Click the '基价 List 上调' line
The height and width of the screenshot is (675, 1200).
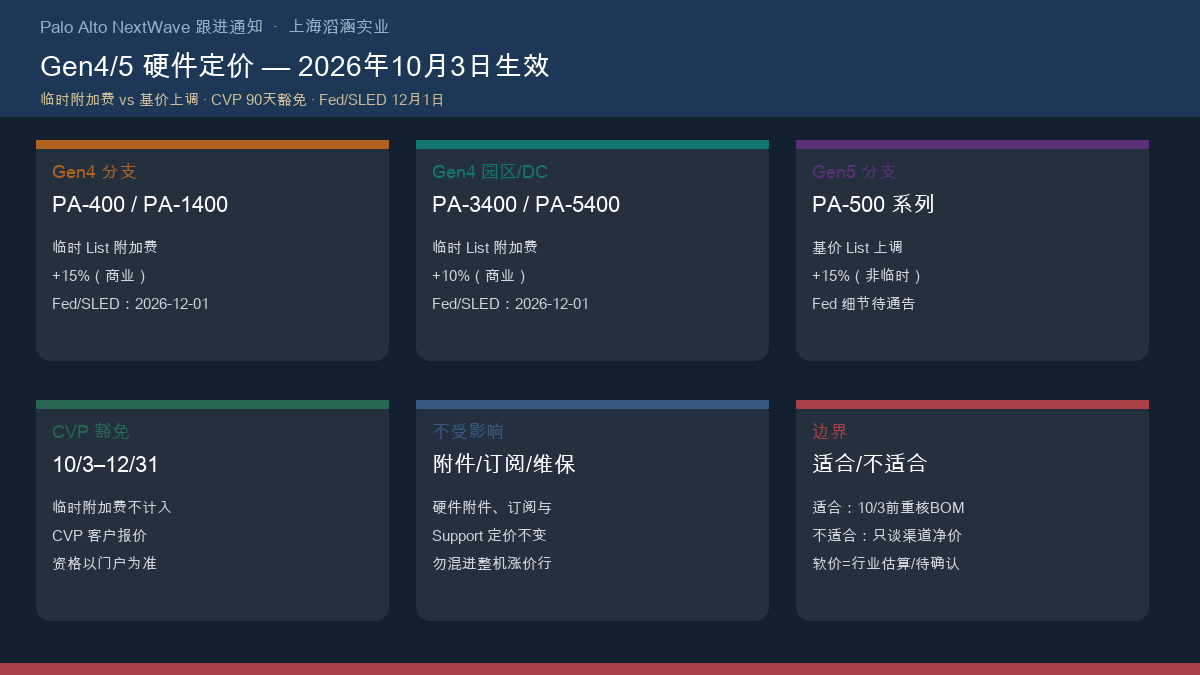coord(858,248)
